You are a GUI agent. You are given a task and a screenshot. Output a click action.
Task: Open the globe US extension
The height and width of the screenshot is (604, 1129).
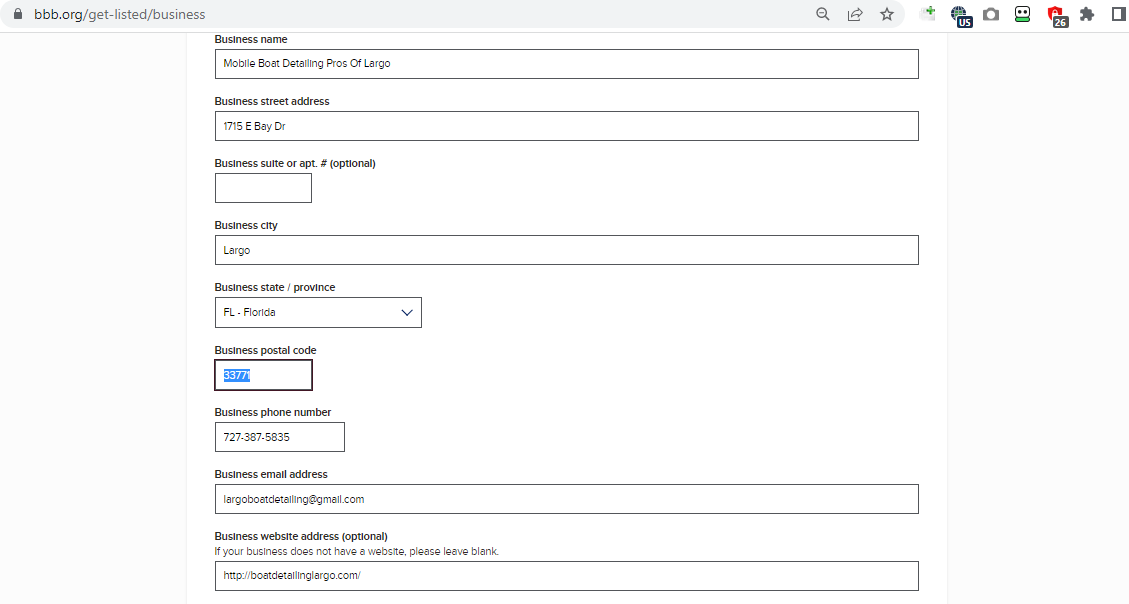click(x=961, y=15)
